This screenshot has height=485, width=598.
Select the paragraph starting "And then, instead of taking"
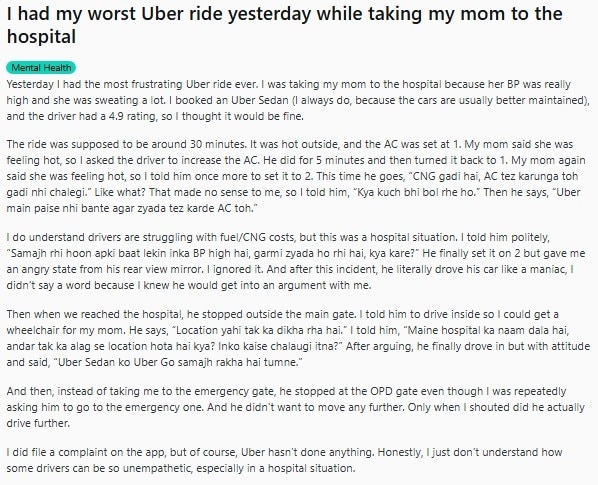coord(296,407)
